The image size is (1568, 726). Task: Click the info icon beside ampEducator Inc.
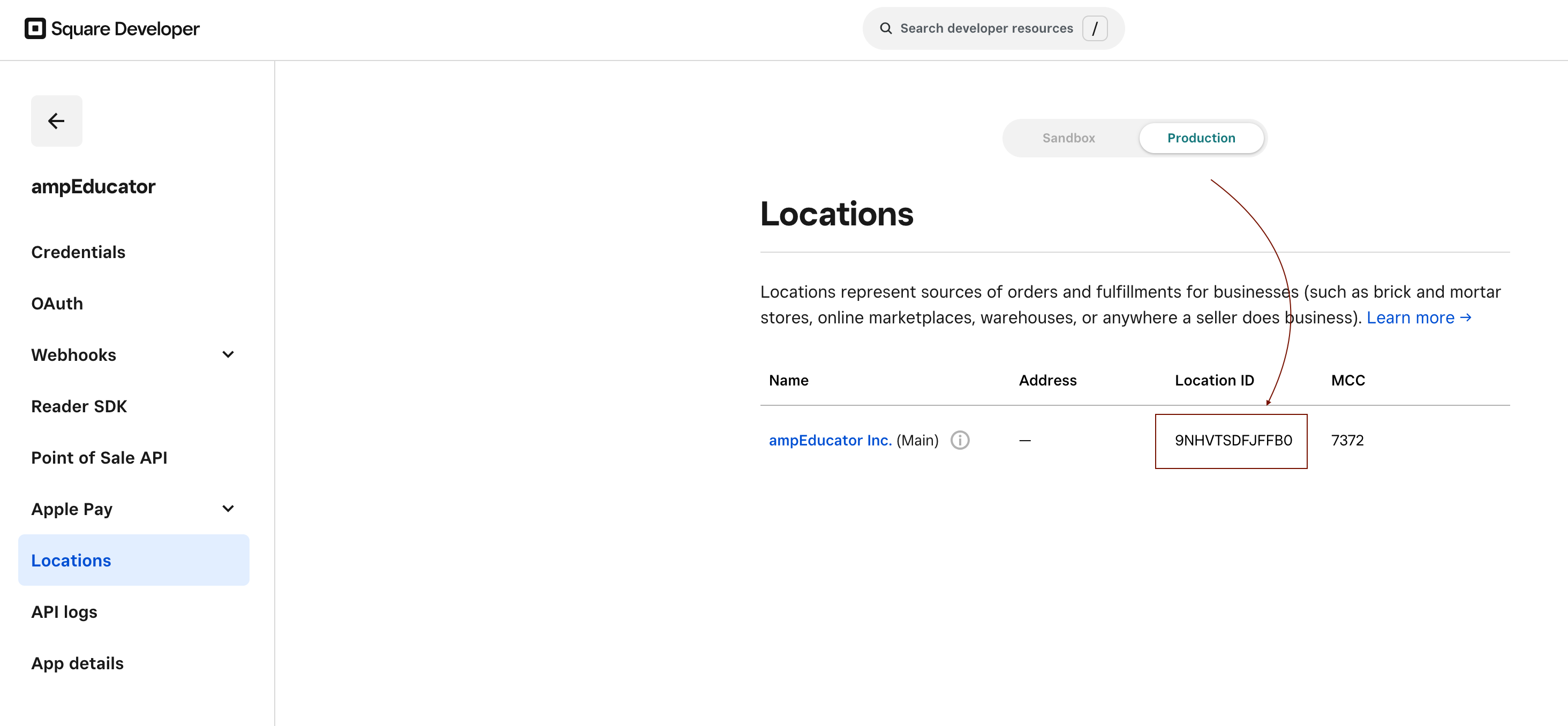pos(960,440)
